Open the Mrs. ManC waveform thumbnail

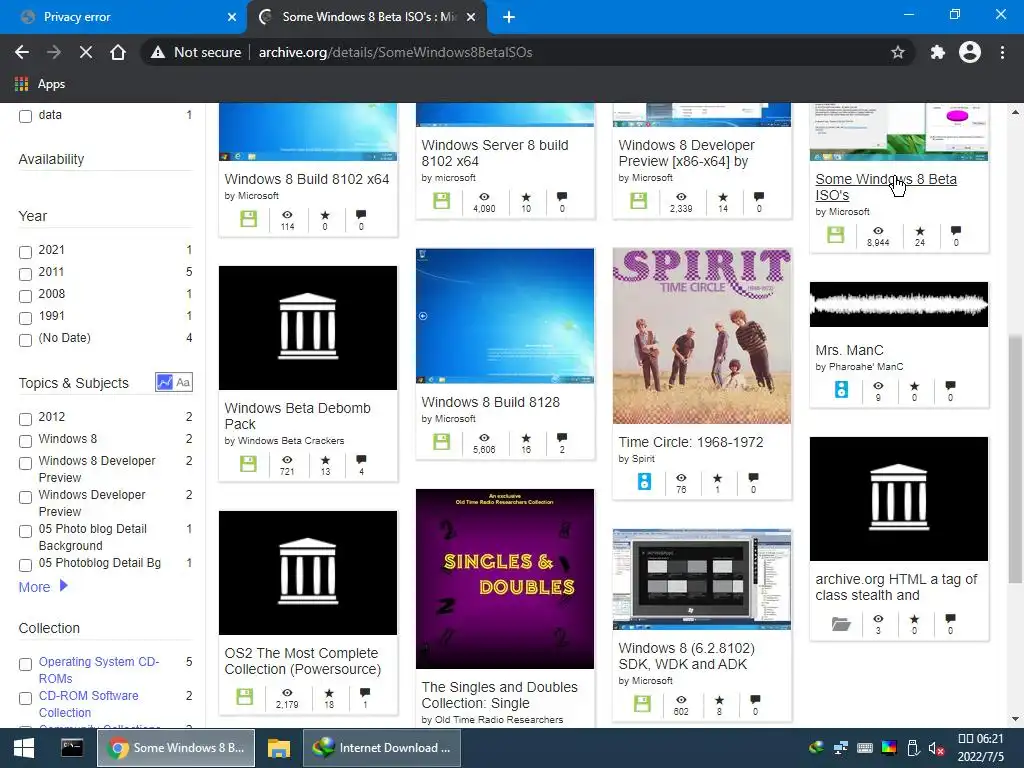[899, 304]
